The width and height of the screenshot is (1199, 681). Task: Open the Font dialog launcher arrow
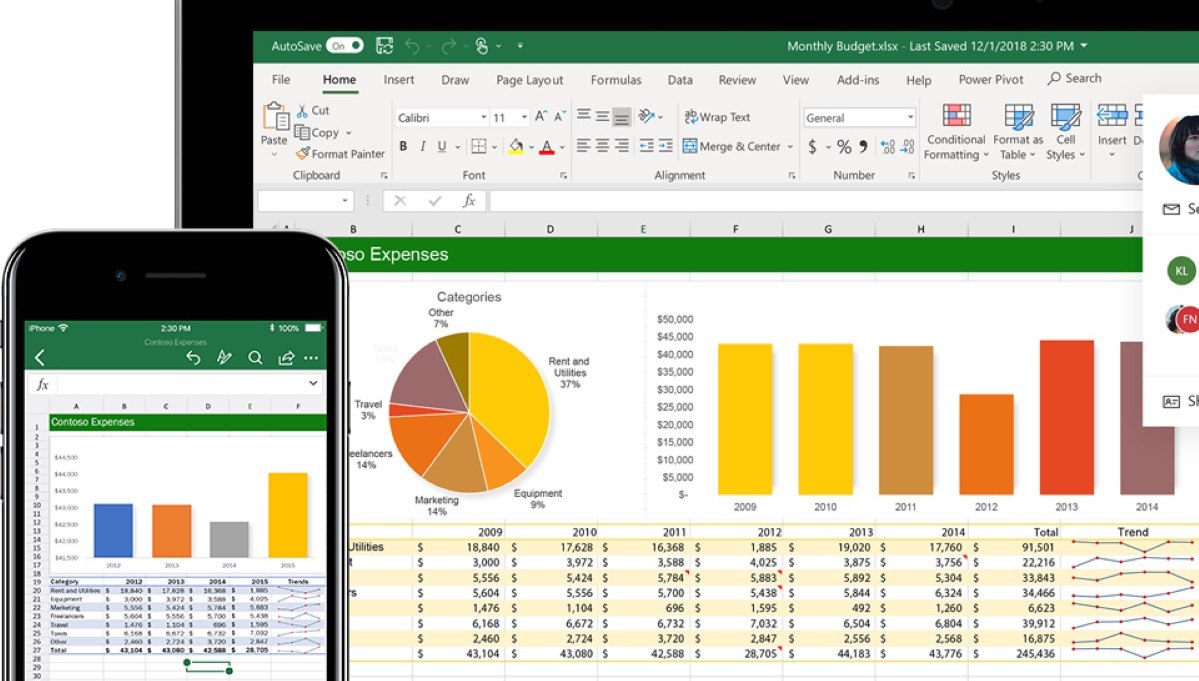[x=564, y=176]
